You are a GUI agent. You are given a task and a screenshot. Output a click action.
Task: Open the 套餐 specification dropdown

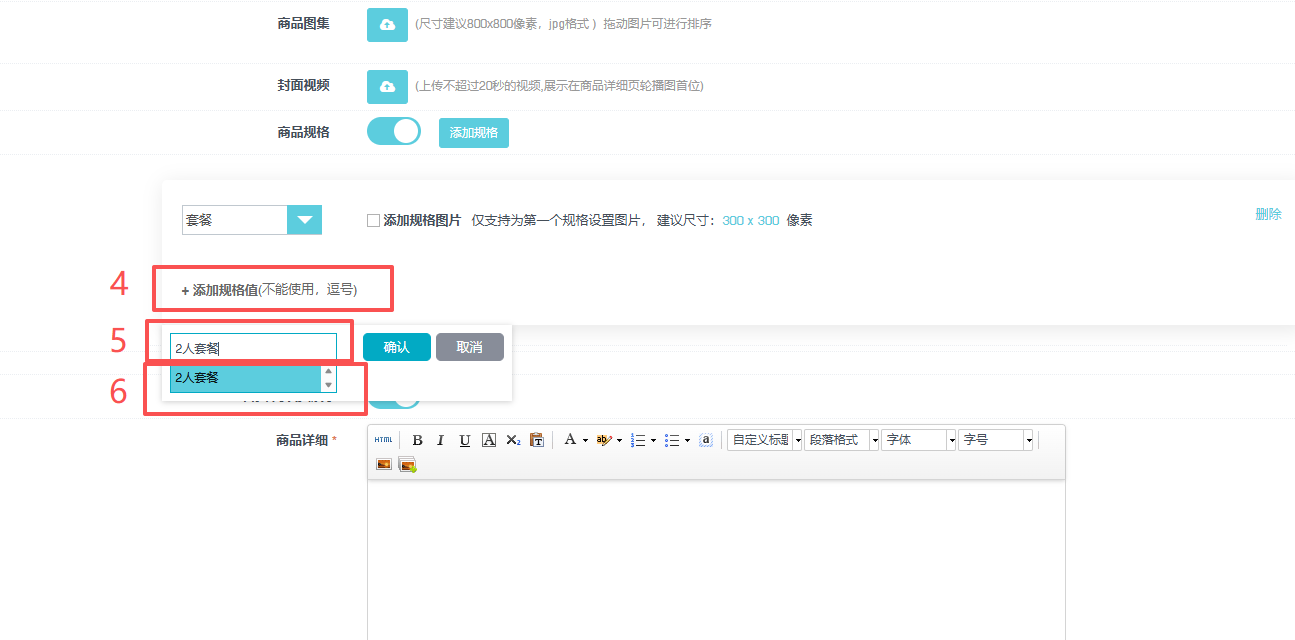[304, 220]
